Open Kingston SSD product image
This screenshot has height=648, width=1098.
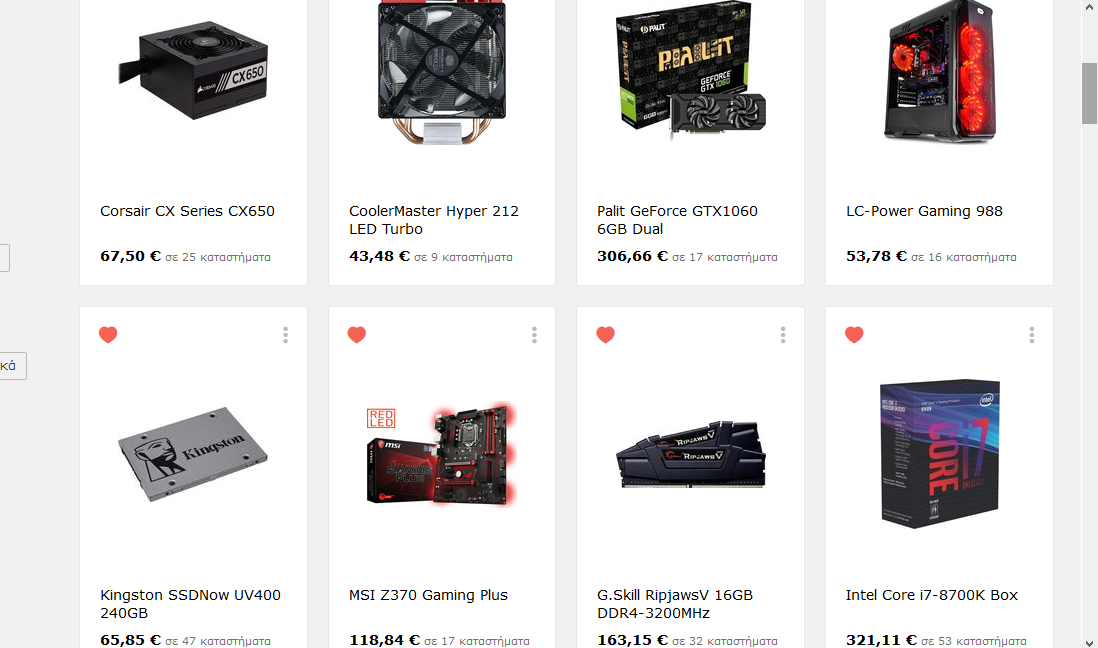(193, 454)
